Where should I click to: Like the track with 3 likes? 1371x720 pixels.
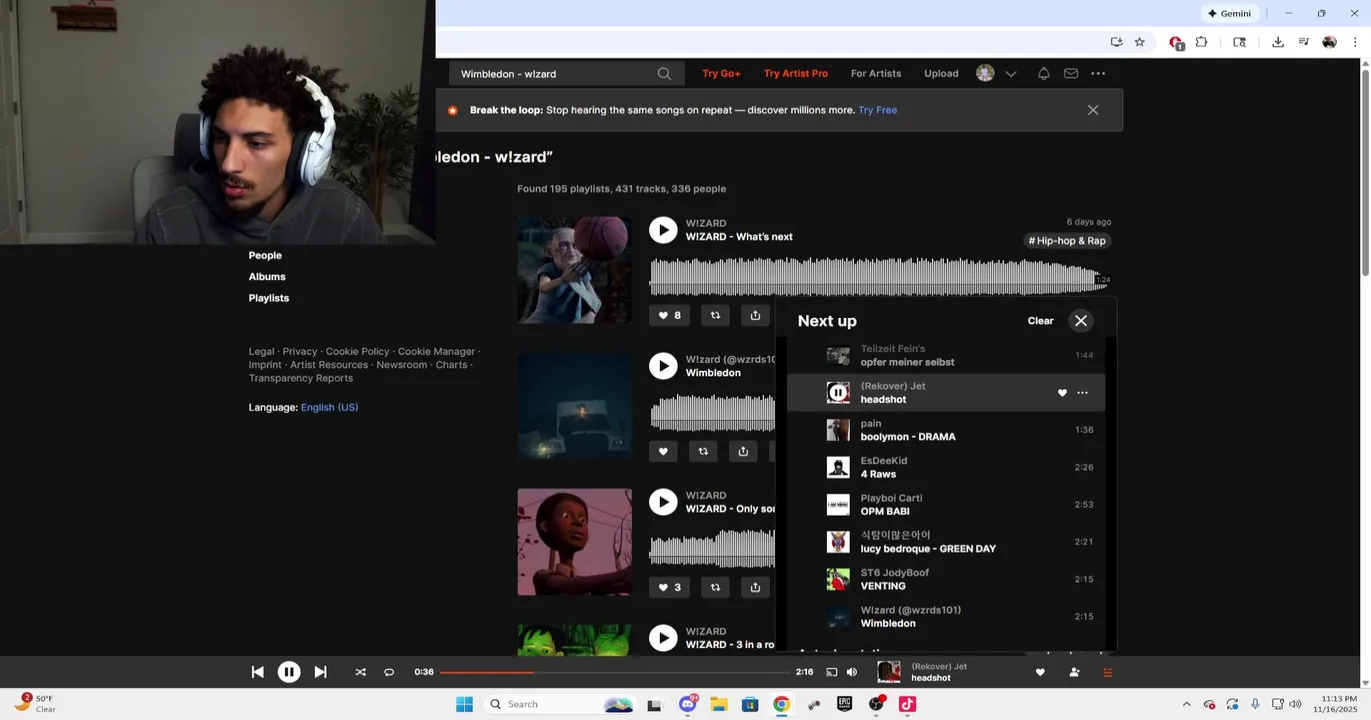pyautogui.click(x=669, y=587)
